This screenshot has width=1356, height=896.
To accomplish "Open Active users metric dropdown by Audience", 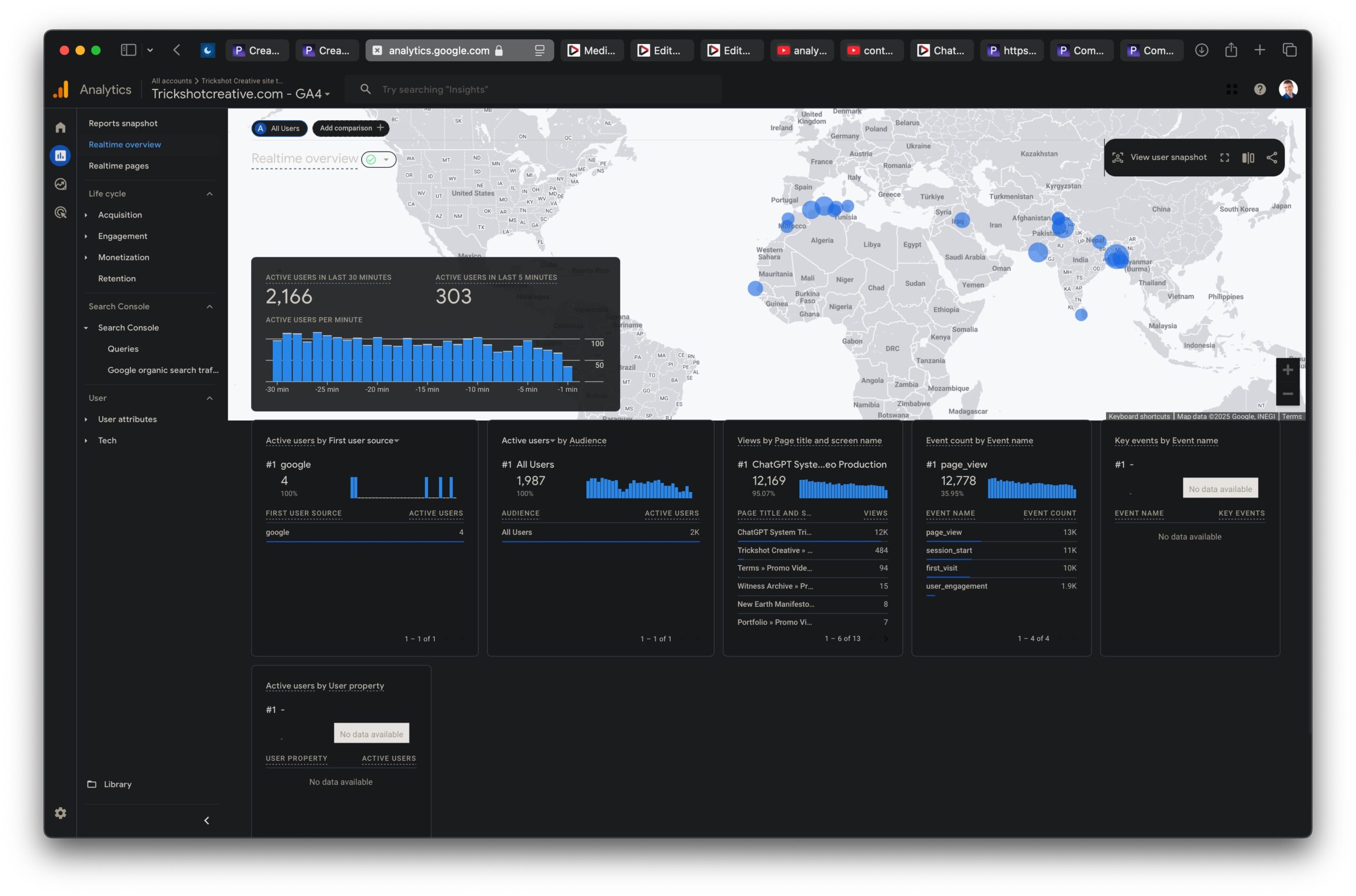I will (x=528, y=441).
